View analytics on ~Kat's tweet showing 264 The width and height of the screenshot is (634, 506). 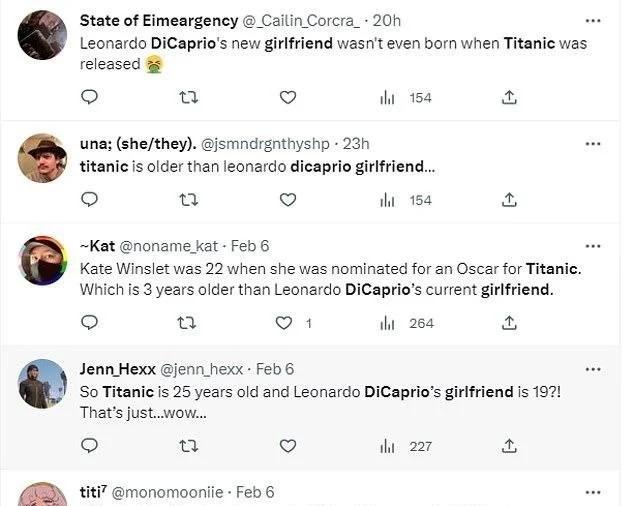(x=407, y=323)
